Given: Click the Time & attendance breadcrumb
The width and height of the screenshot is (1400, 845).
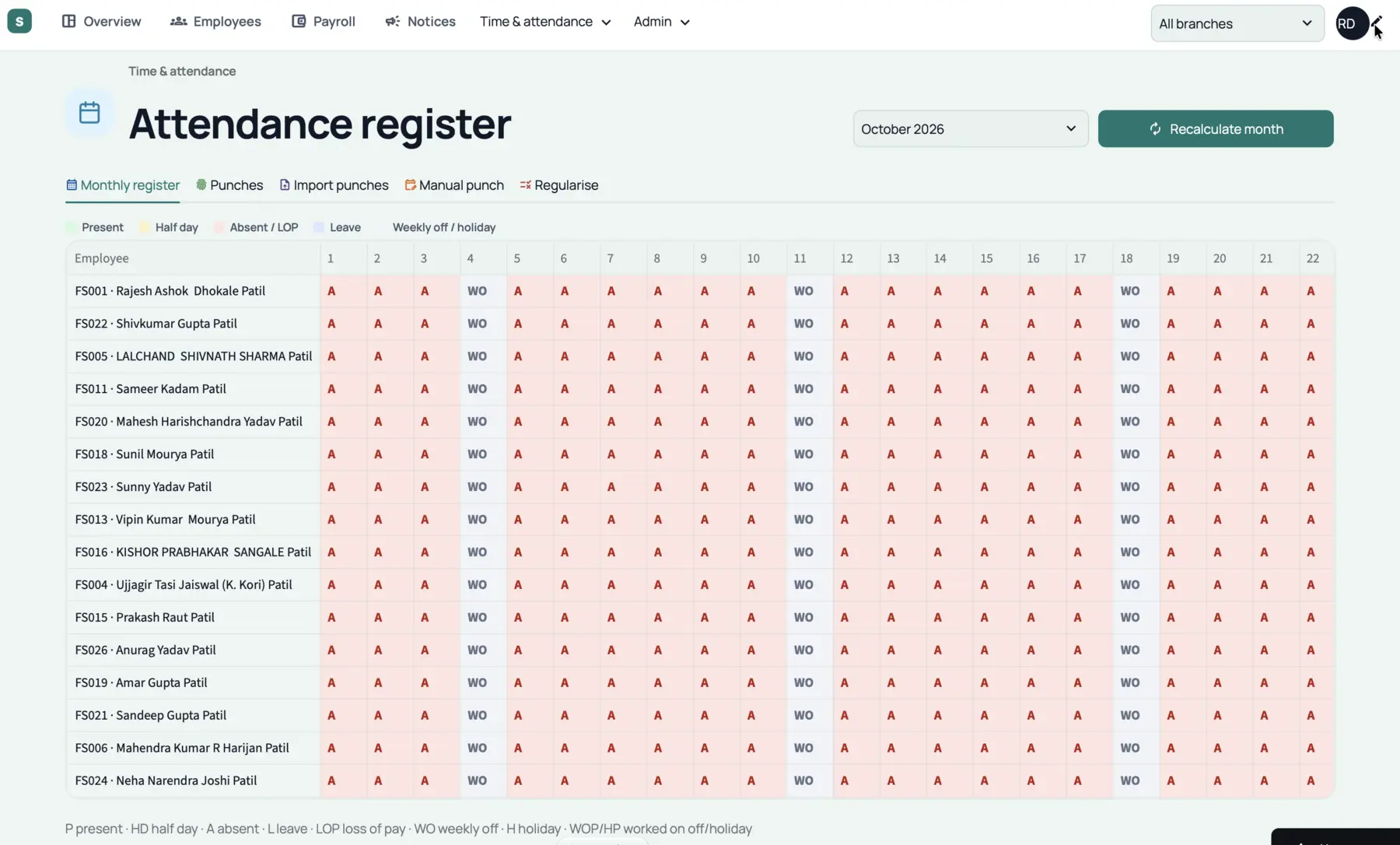Looking at the screenshot, I should (x=182, y=71).
